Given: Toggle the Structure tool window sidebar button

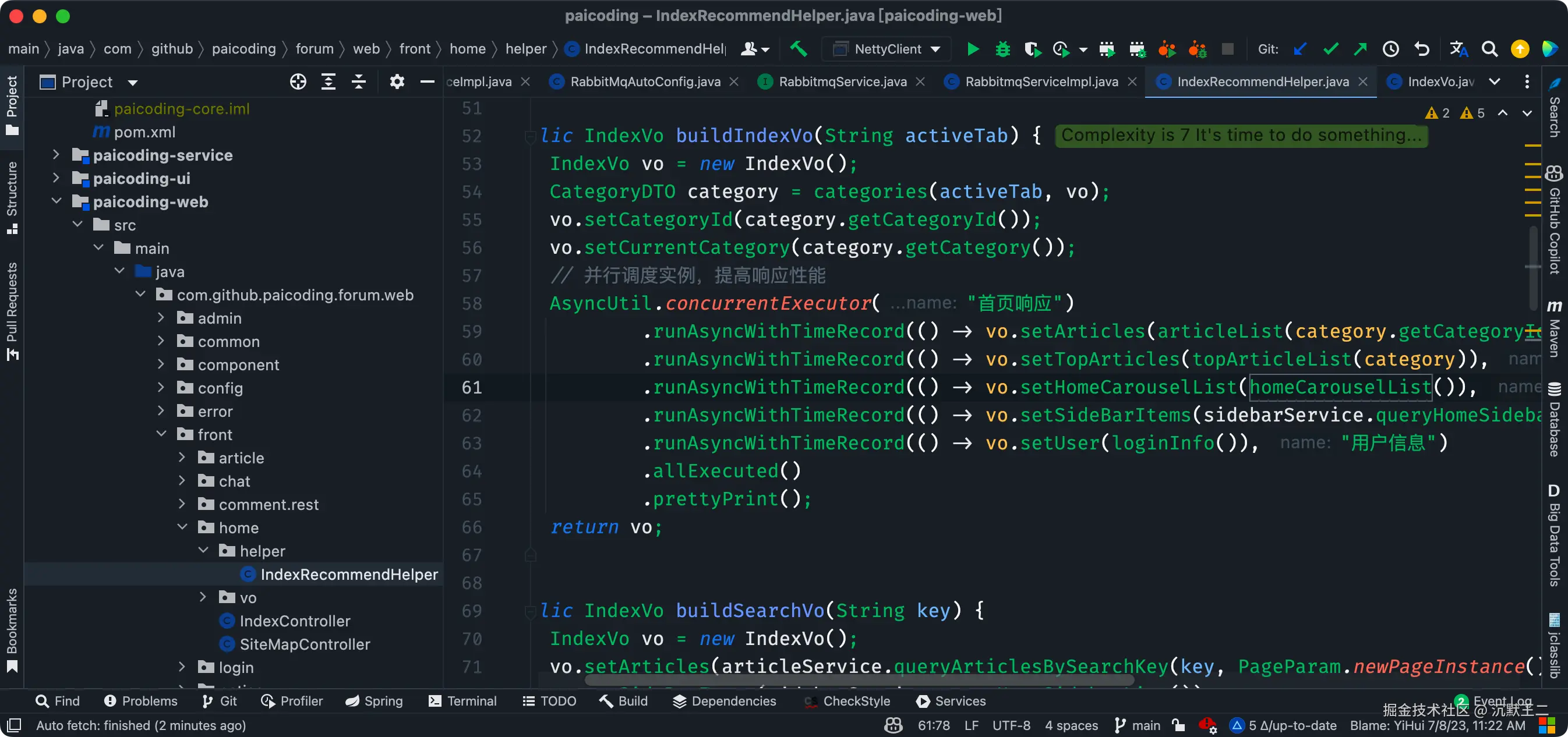Looking at the screenshot, I should click(x=12, y=197).
